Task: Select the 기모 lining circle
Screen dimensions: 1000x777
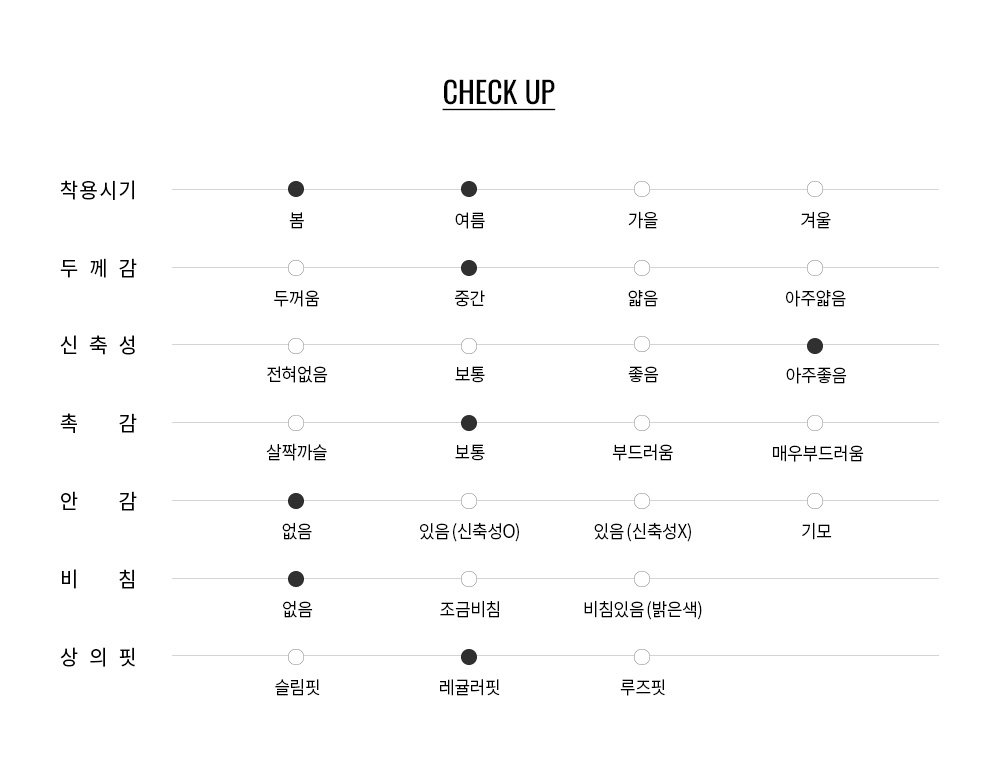Action: [x=815, y=501]
